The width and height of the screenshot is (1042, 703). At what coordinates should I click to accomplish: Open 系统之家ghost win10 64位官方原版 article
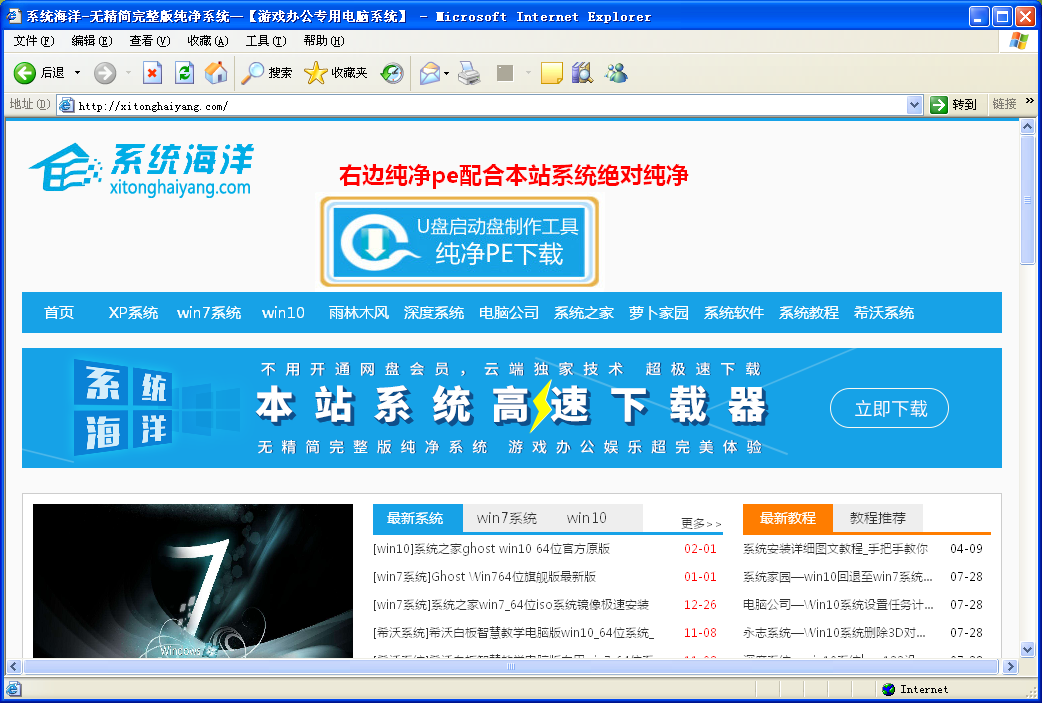492,549
